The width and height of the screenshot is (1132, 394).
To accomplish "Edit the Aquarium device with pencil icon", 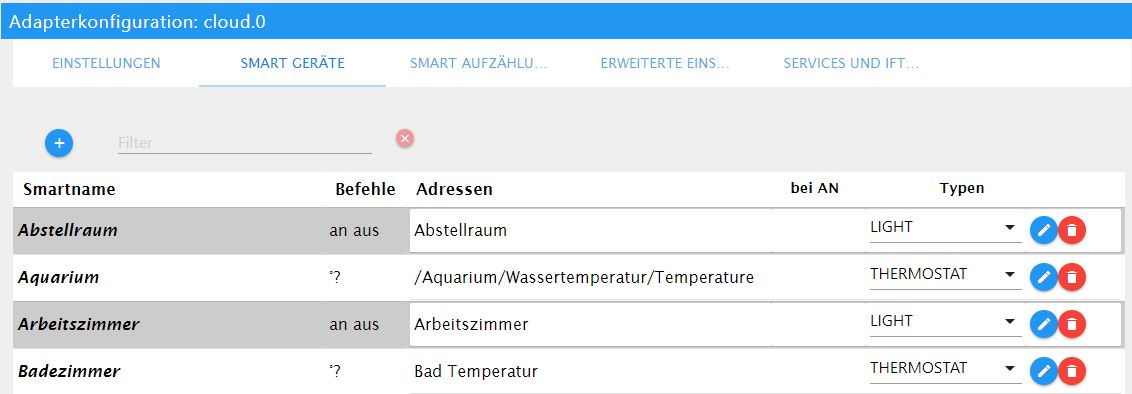I will (x=1043, y=277).
